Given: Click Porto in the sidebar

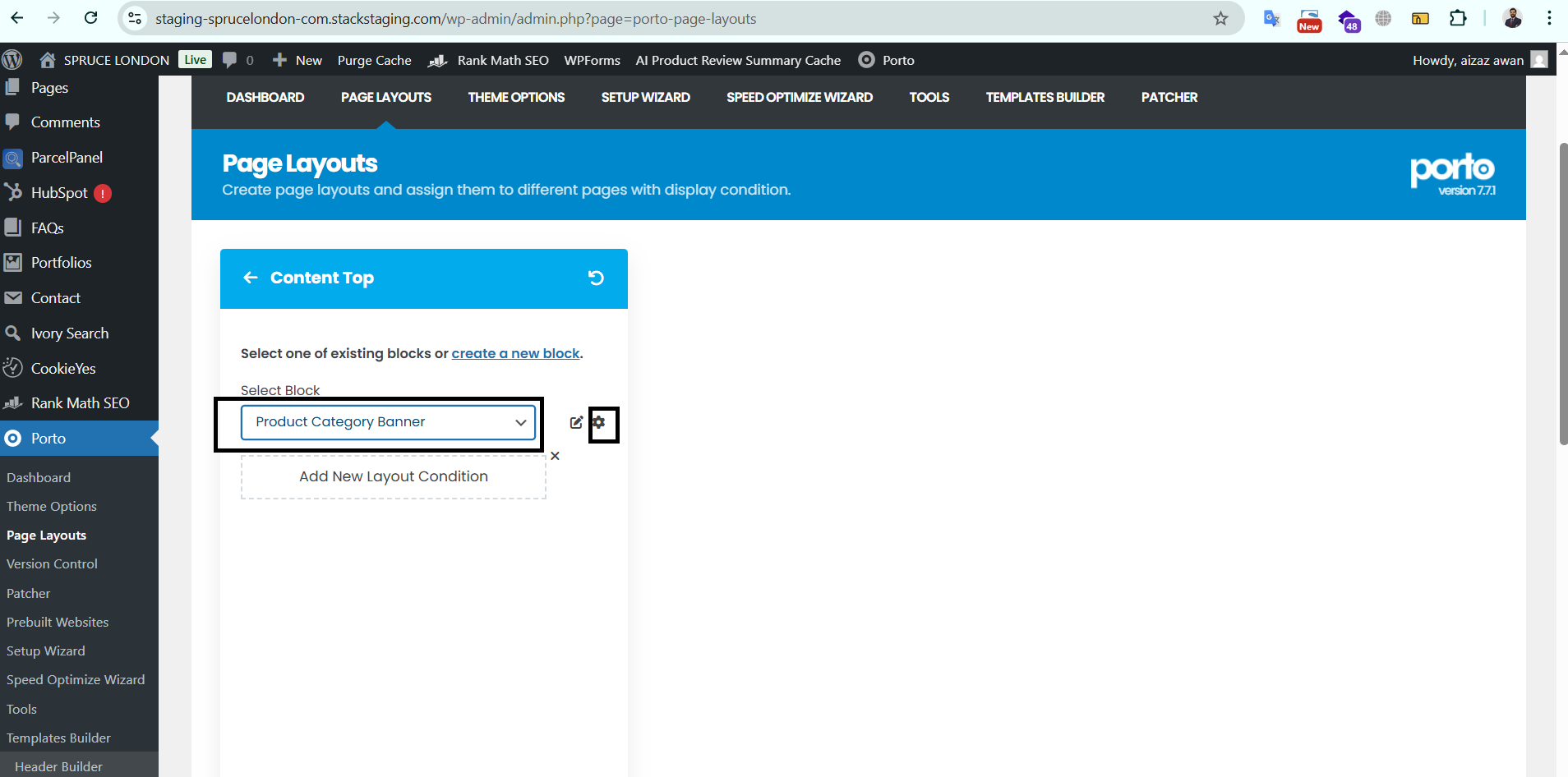Looking at the screenshot, I should pyautogui.click(x=79, y=439).
